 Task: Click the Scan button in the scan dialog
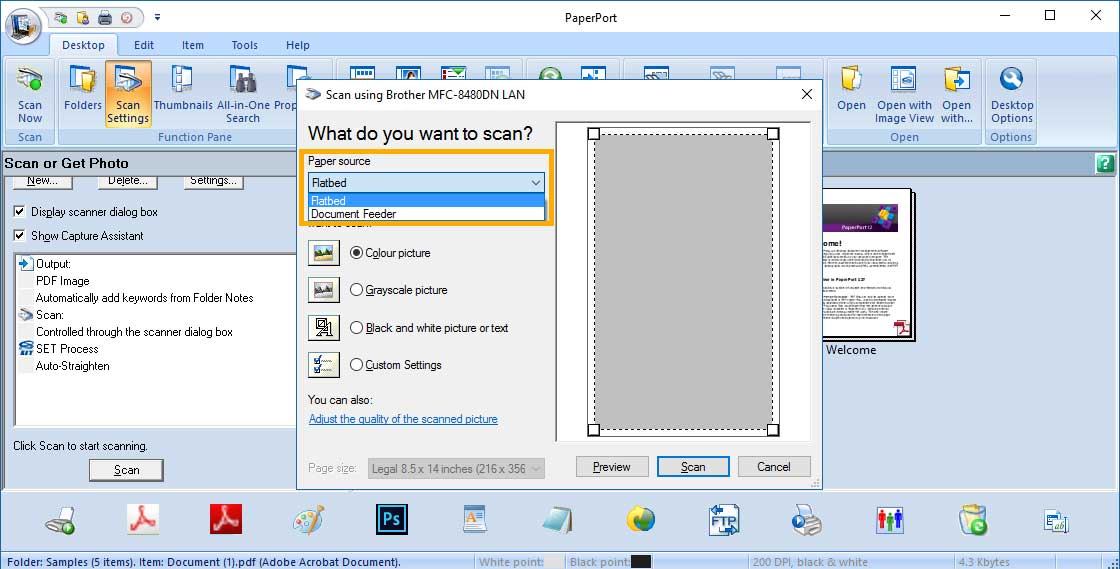[693, 467]
